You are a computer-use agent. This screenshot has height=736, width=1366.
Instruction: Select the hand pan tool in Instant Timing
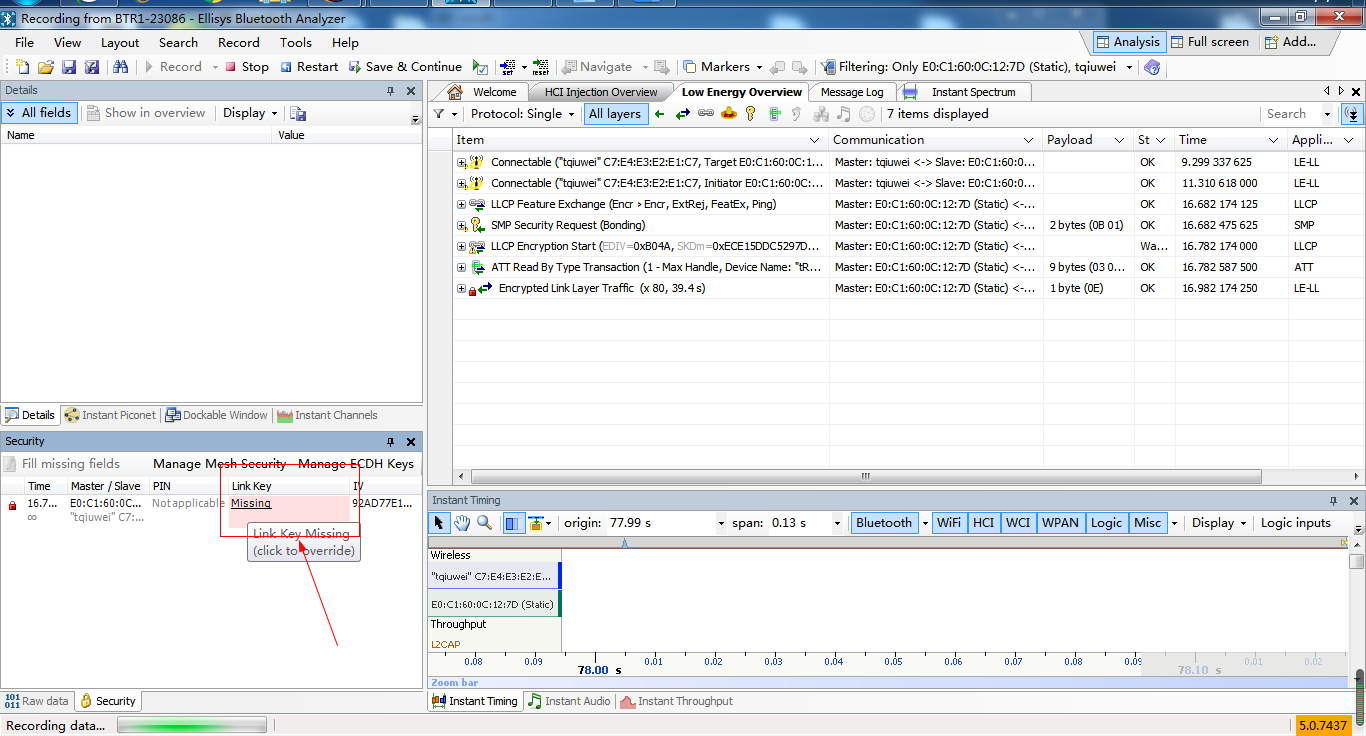click(x=462, y=523)
